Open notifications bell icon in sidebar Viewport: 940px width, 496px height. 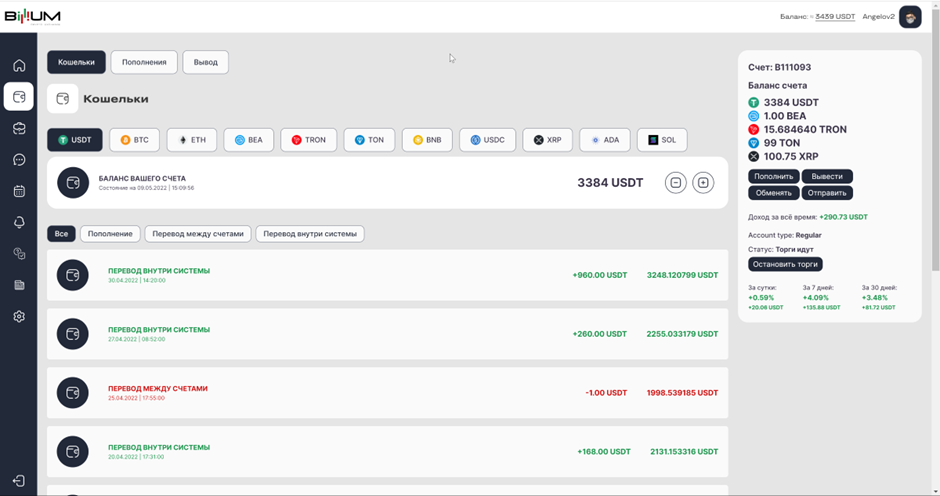19,223
